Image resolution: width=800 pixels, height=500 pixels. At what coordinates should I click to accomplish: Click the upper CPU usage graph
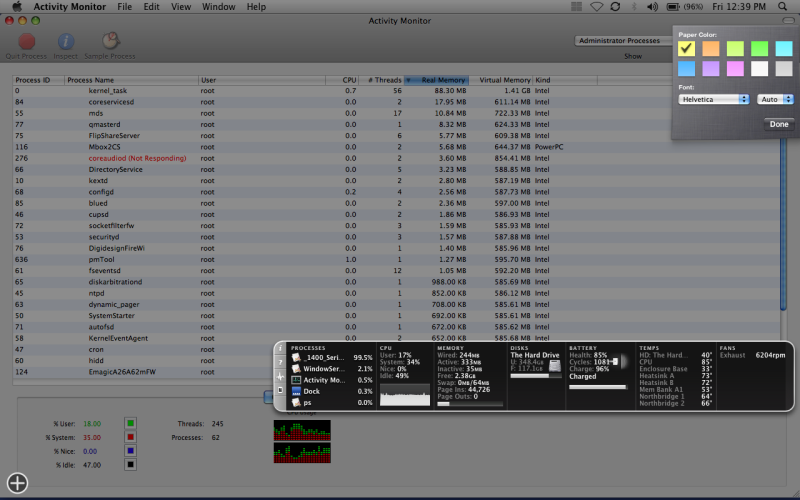(x=302, y=430)
